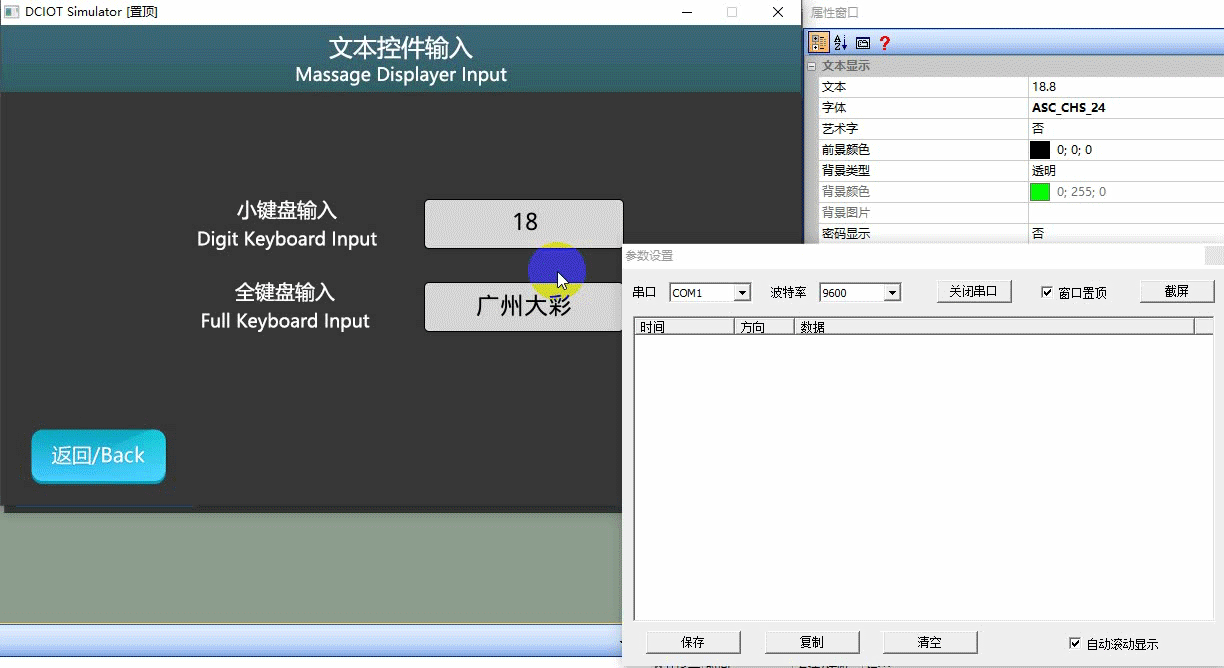
Task: Sort properties alphabetically with A-Z icon
Action: (x=841, y=43)
